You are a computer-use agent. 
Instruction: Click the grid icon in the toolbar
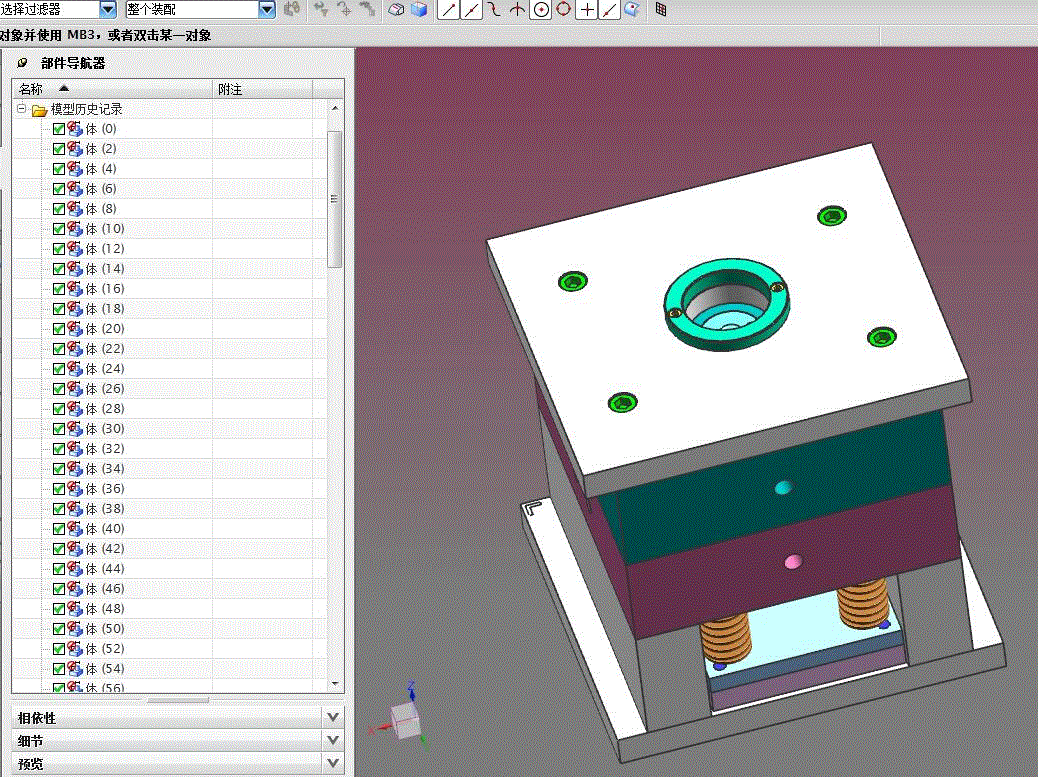click(x=661, y=9)
